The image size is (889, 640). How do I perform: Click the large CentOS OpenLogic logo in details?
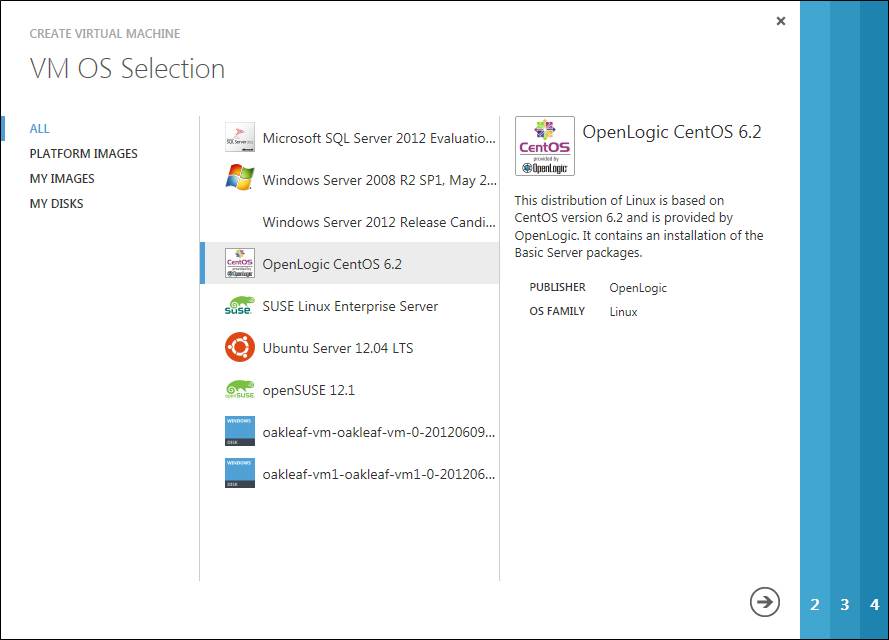coord(545,146)
